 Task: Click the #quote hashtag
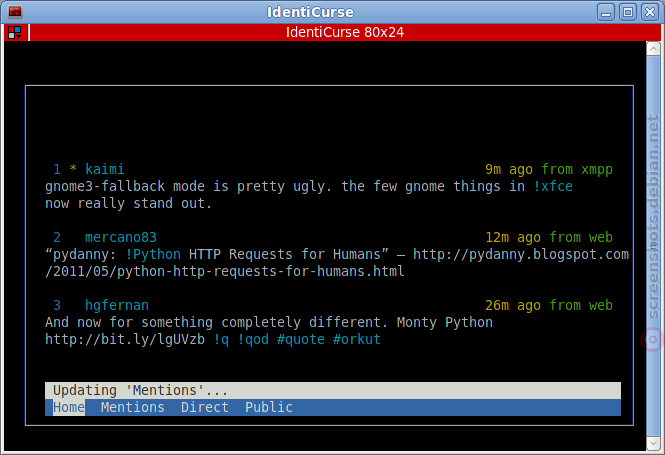(x=301, y=339)
